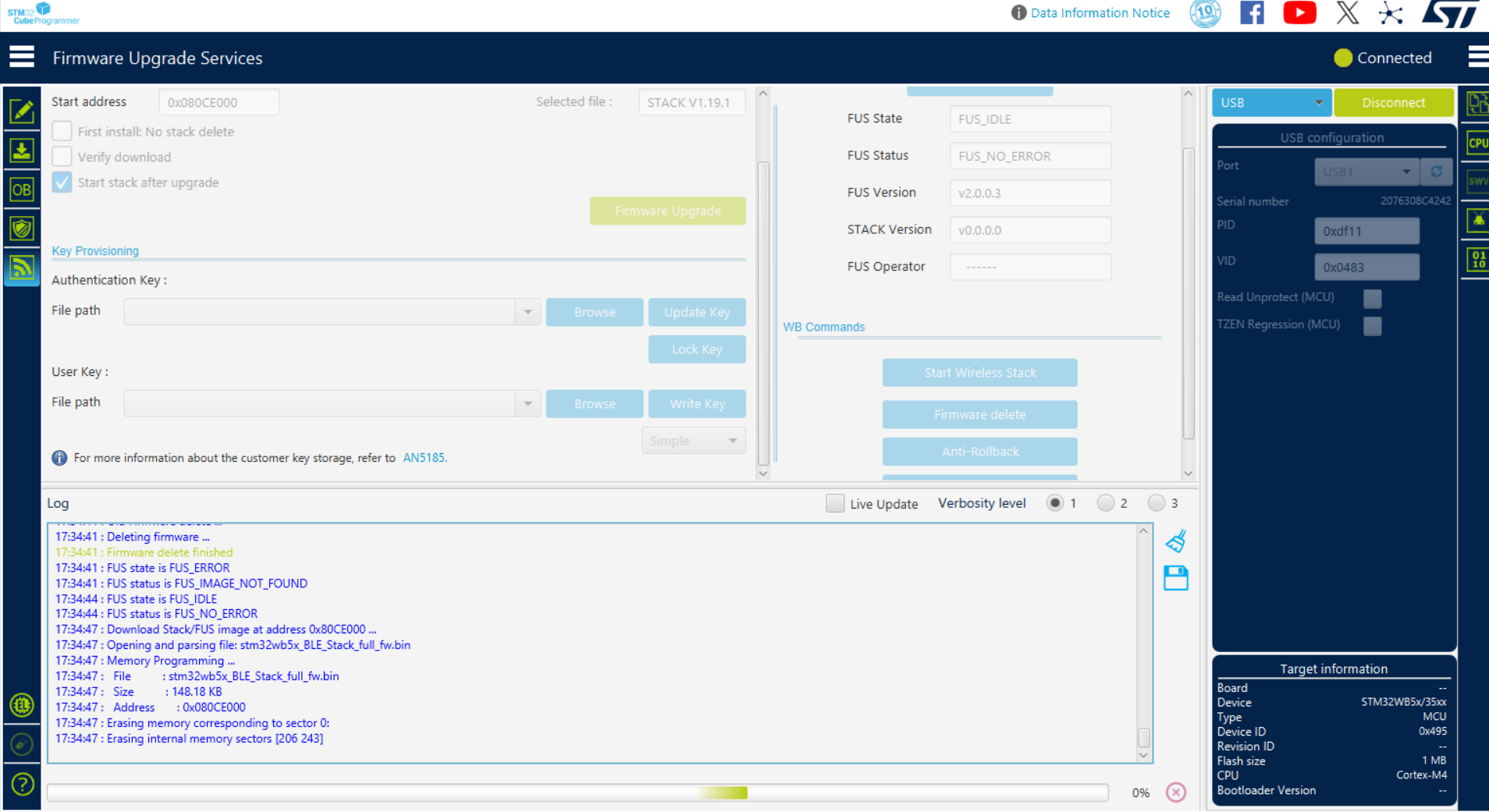Save the log using the floppy disk icon
Image resolution: width=1489 pixels, height=812 pixels.
pos(1175,578)
